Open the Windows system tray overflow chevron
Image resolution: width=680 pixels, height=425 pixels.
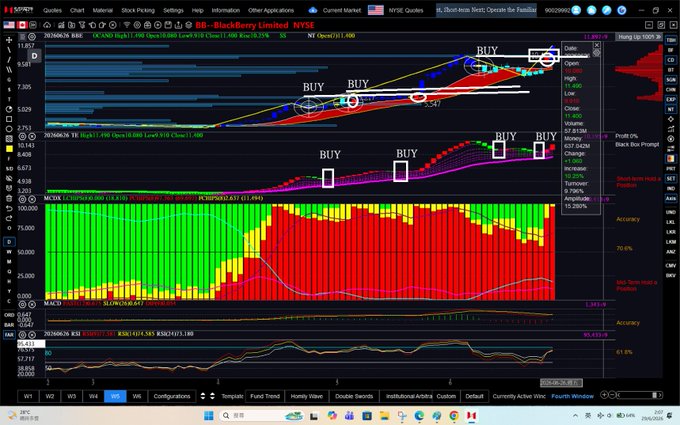(575, 416)
